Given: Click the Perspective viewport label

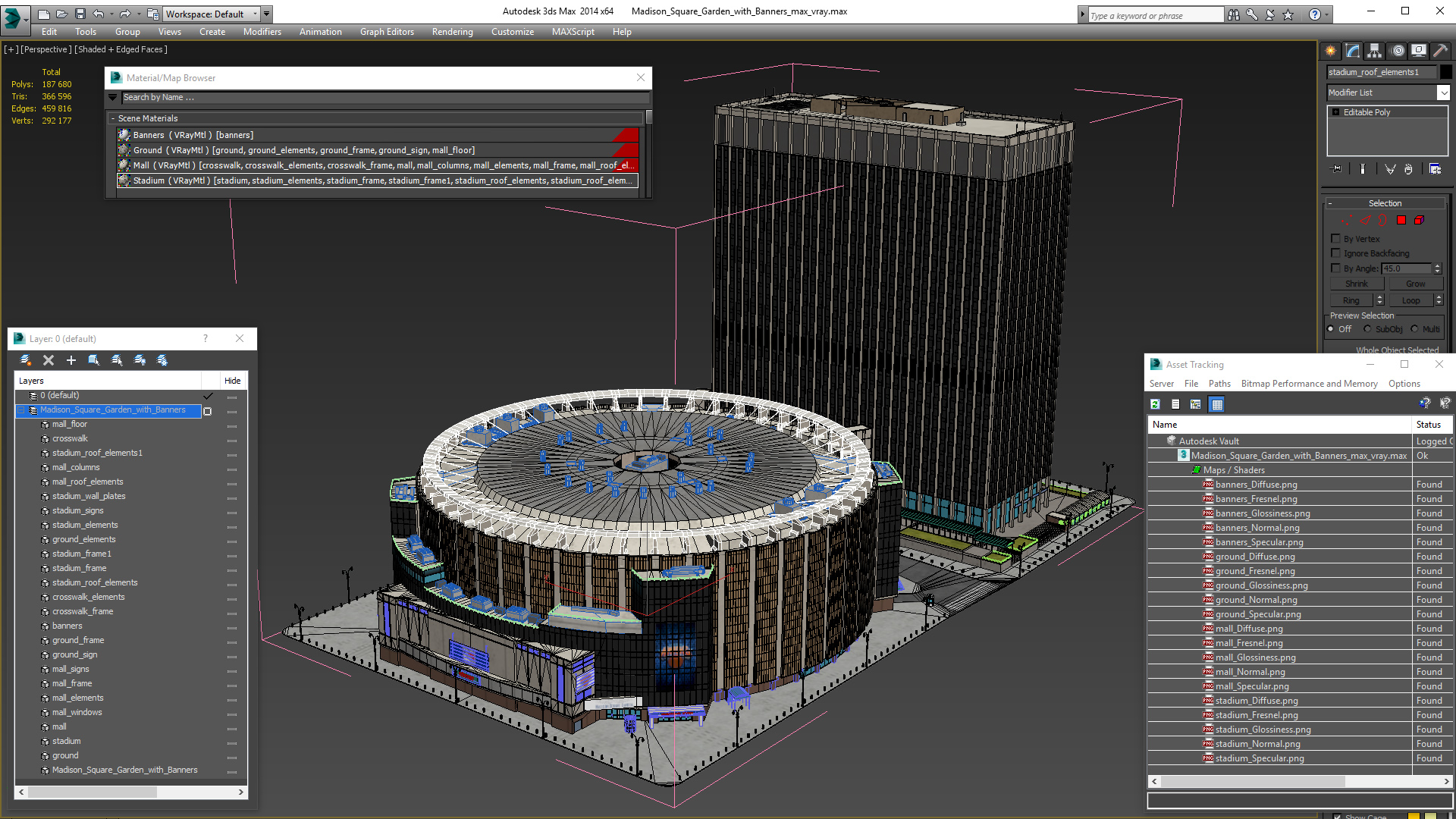Looking at the screenshot, I should pyautogui.click(x=46, y=49).
